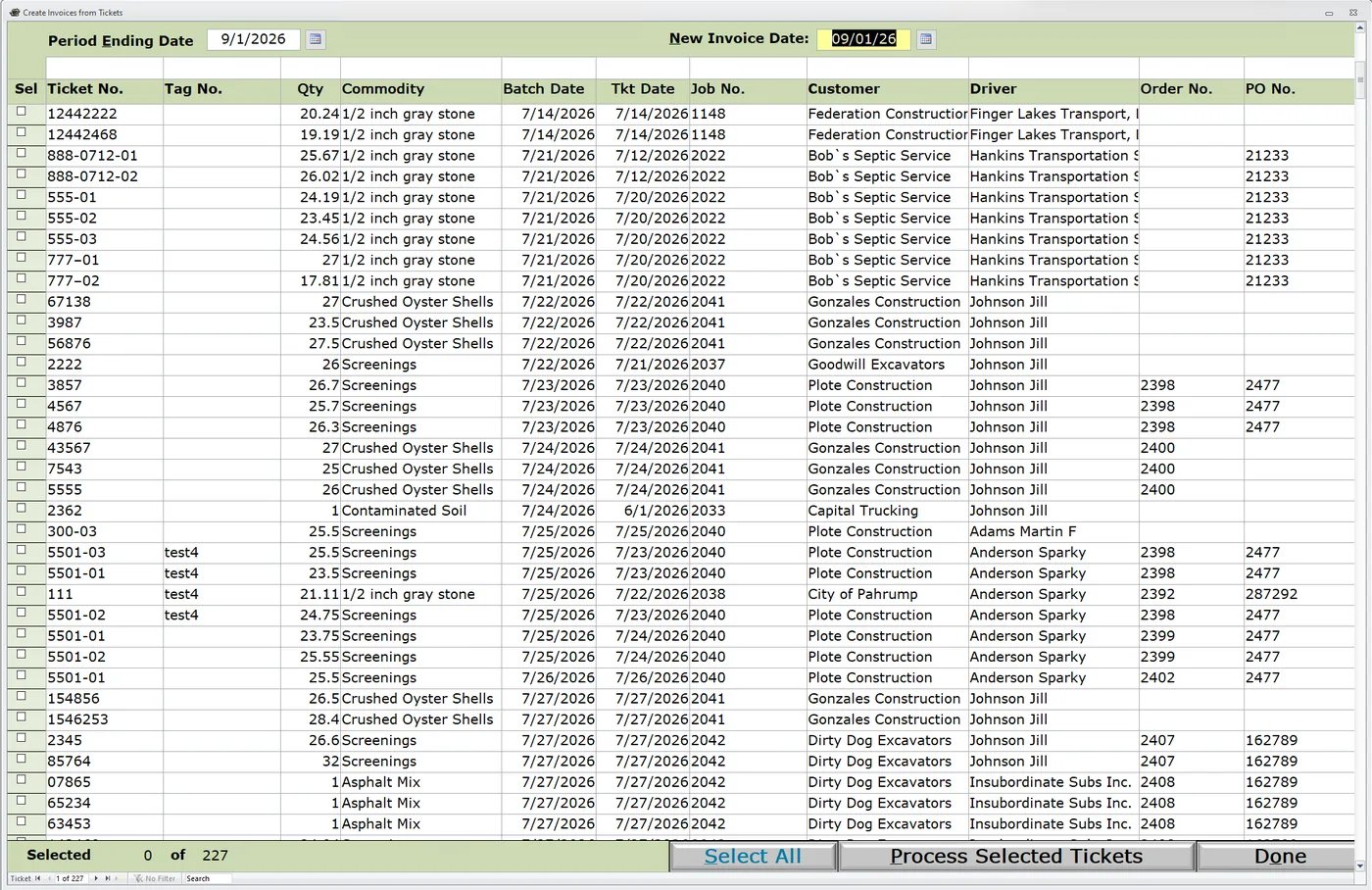Click the No Filter indicator
The width and height of the screenshot is (1372, 890).
[x=156, y=878]
